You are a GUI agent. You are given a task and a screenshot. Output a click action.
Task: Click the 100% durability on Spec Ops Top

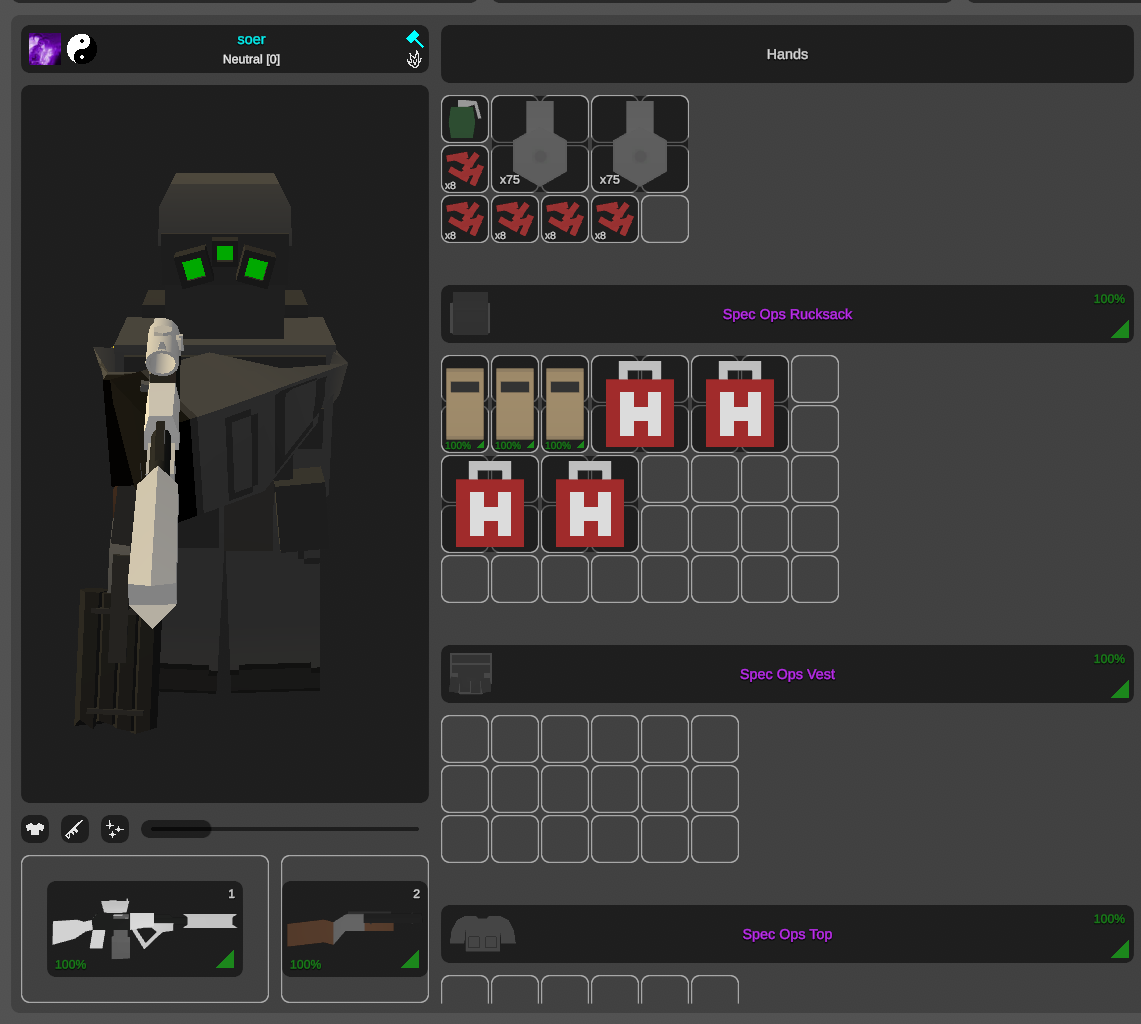point(1109,919)
